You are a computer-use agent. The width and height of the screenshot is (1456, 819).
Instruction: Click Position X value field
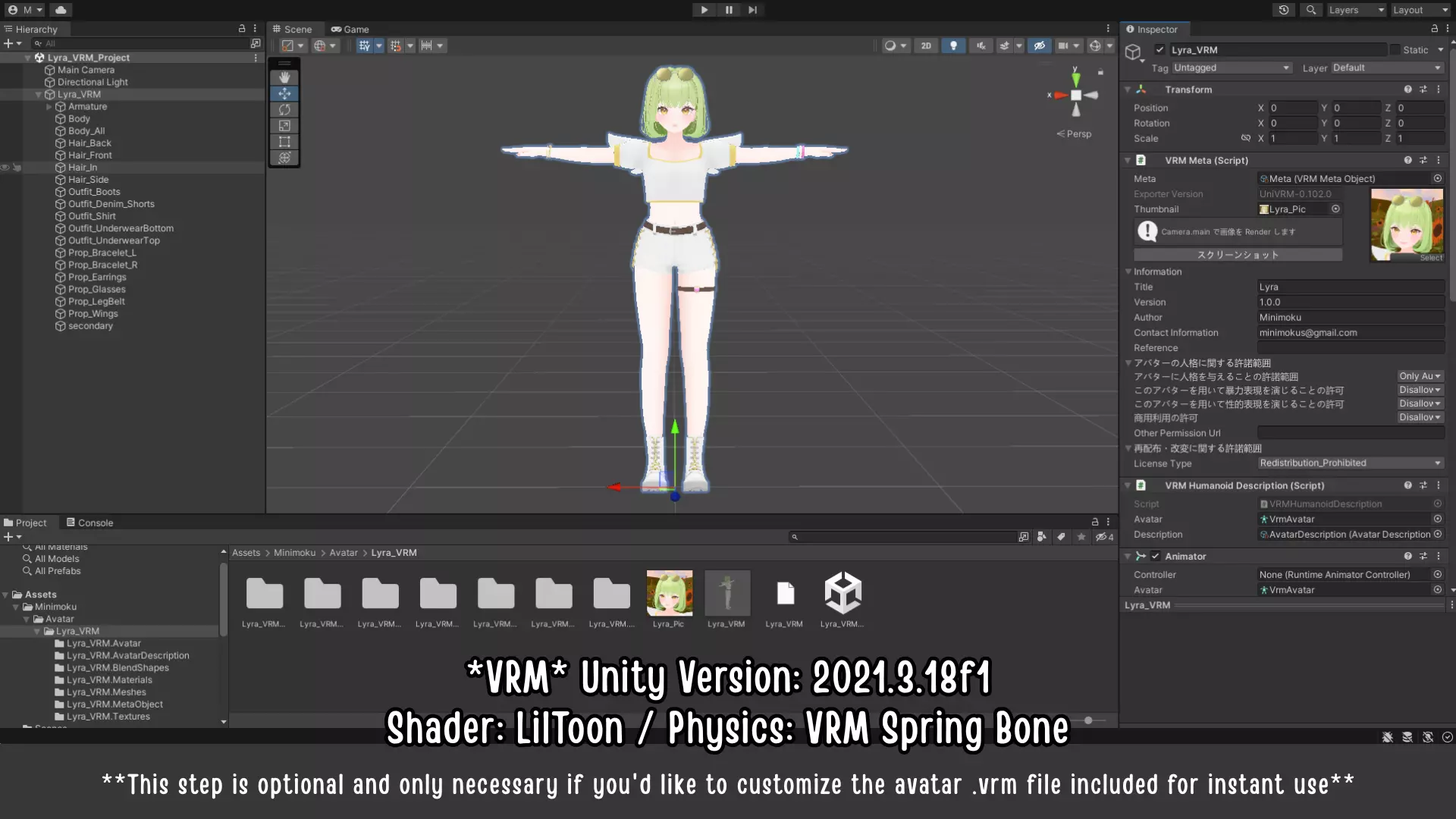[1293, 108]
